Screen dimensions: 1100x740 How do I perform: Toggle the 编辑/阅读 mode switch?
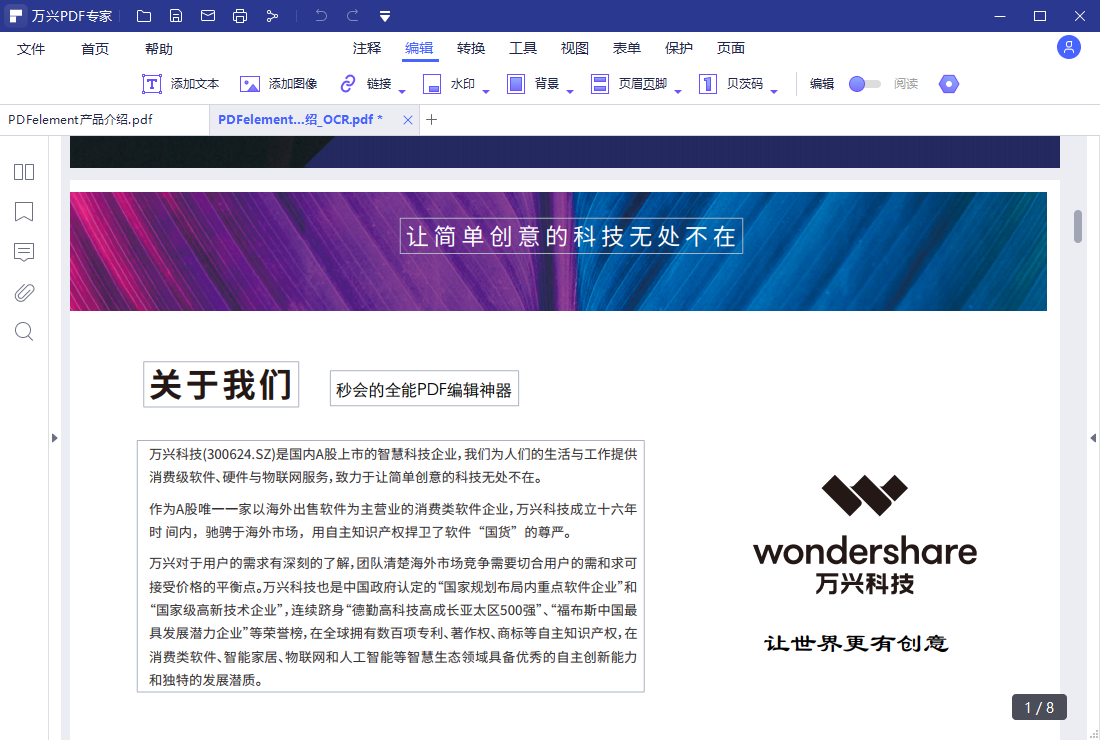[864, 84]
